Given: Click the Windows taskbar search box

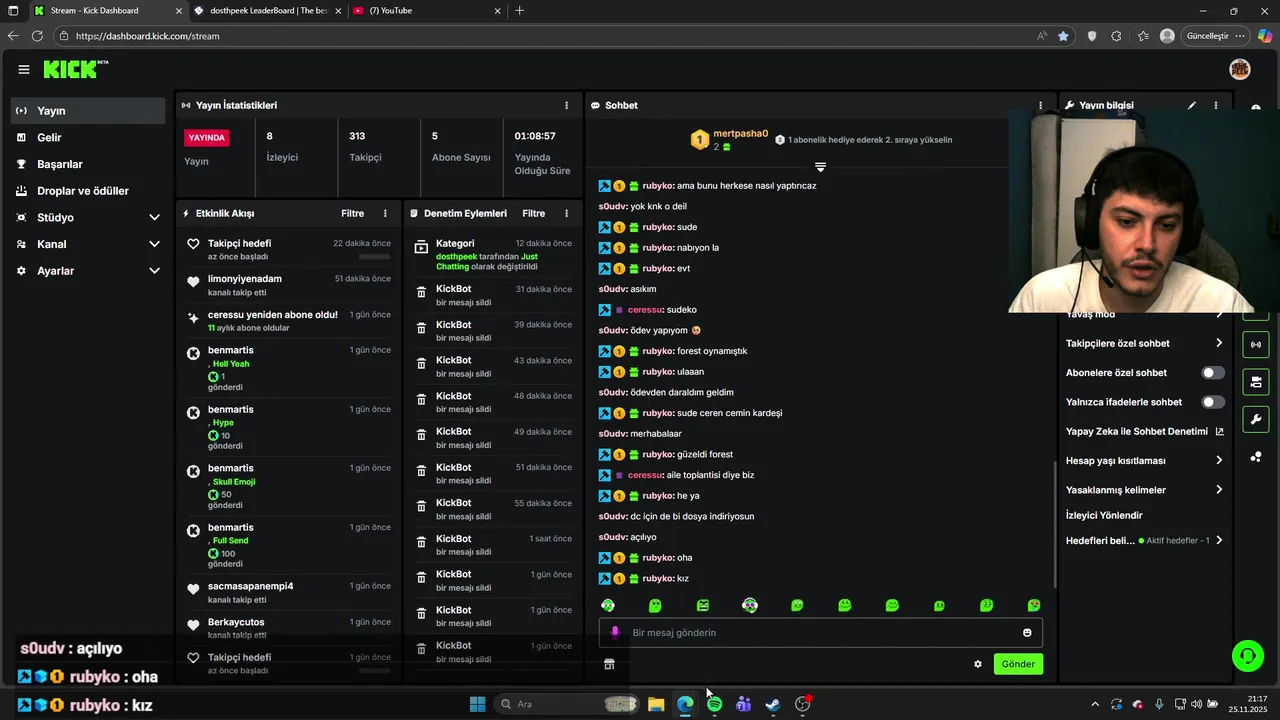Looking at the screenshot, I should 565,704.
